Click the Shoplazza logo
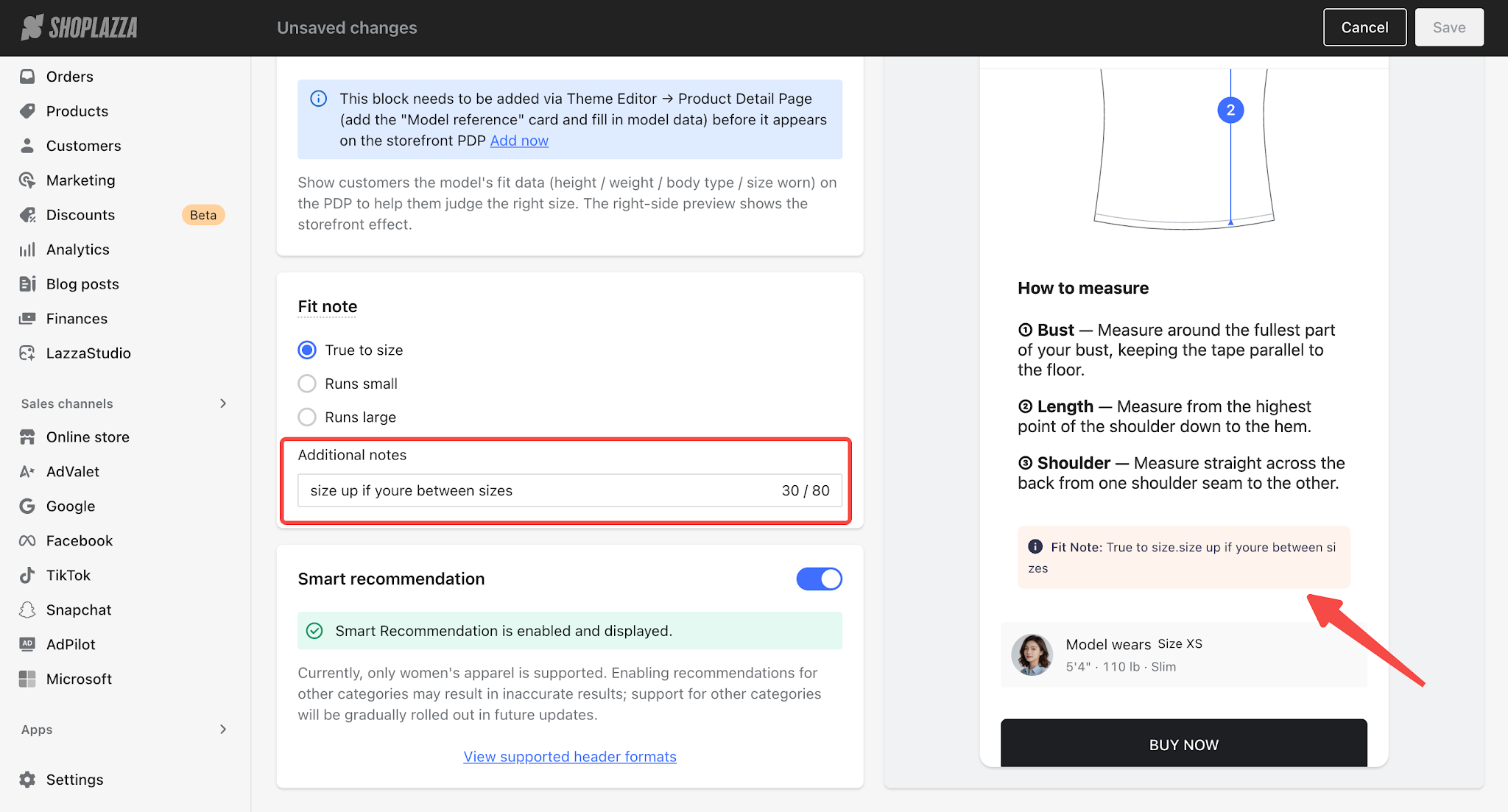 click(x=79, y=27)
